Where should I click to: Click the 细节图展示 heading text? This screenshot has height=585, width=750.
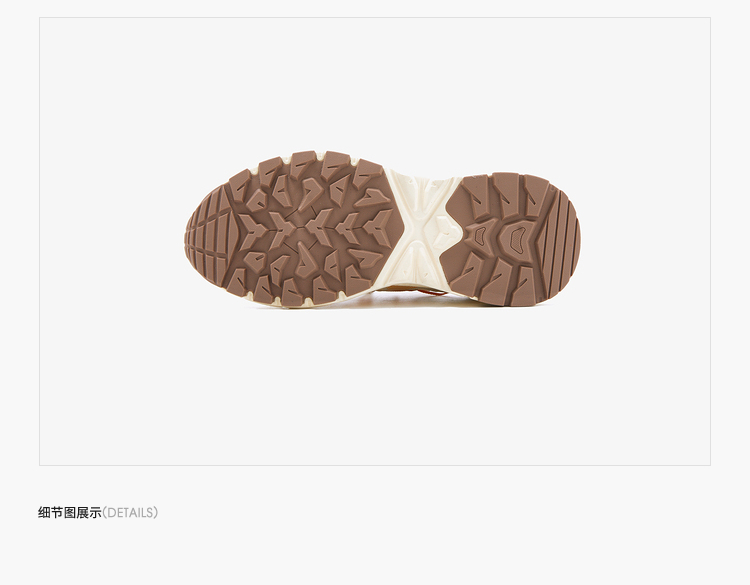coord(70,513)
